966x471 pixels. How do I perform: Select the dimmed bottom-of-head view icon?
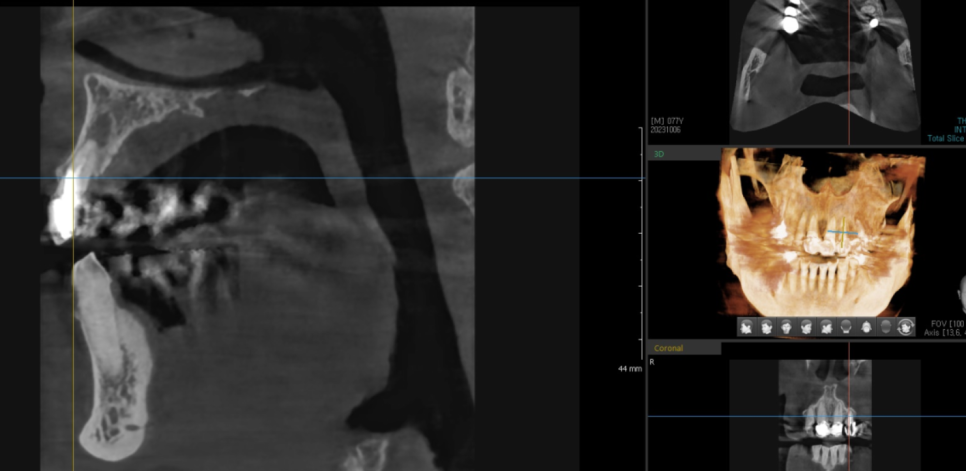point(887,327)
